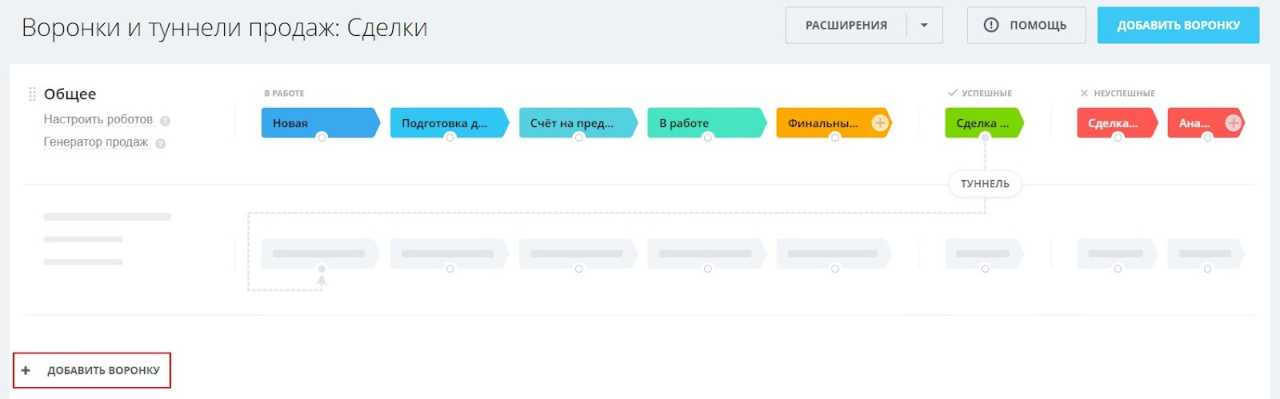This screenshot has width=1280, height=399.
Task: Click the Общее funnel name
Action: point(70,94)
